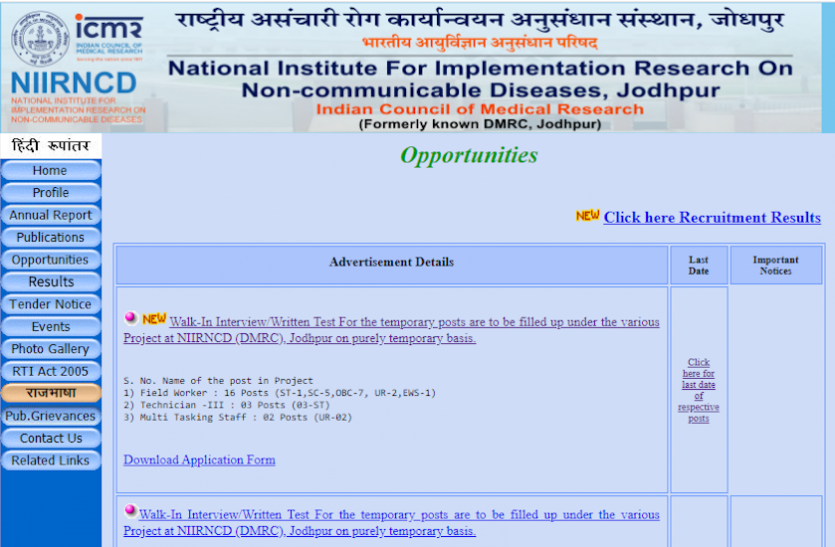Viewport: 835px width, 547px height.
Task: Open the Tender Notice page
Action: pos(51,304)
